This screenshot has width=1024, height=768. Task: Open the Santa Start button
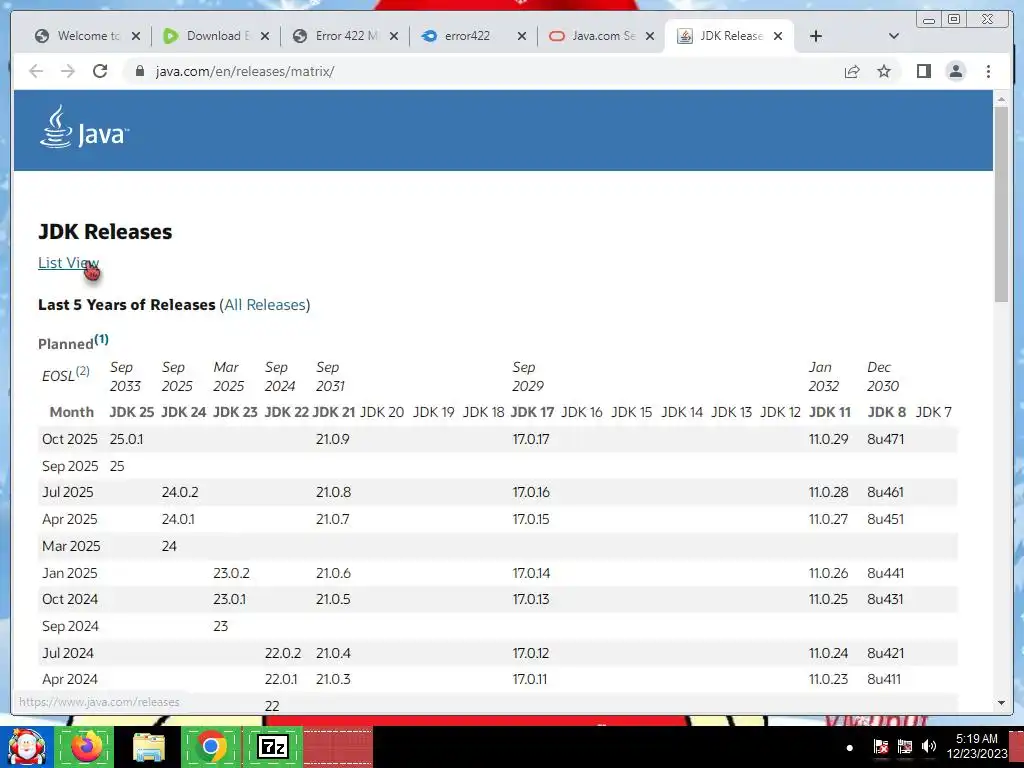[26, 747]
